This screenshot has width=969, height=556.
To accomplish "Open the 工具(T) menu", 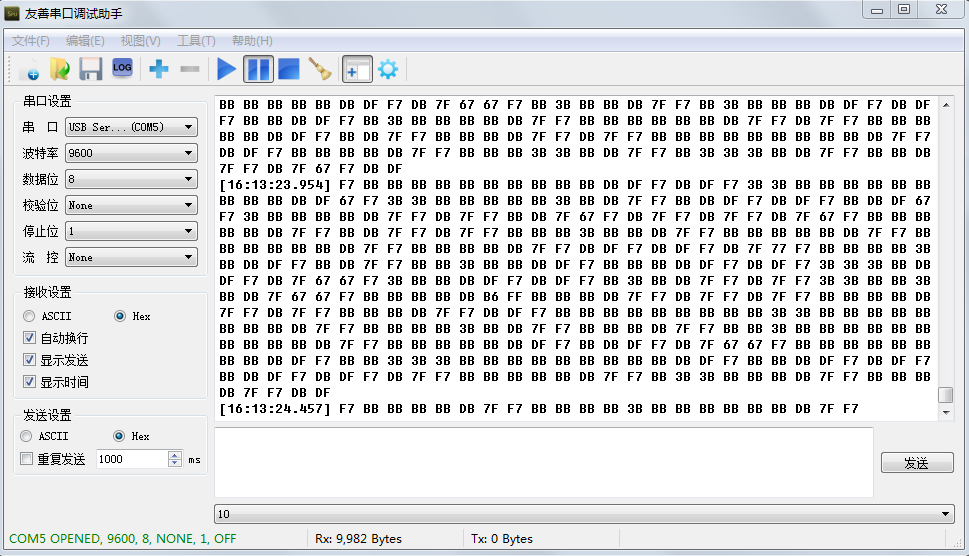I will point(196,41).
